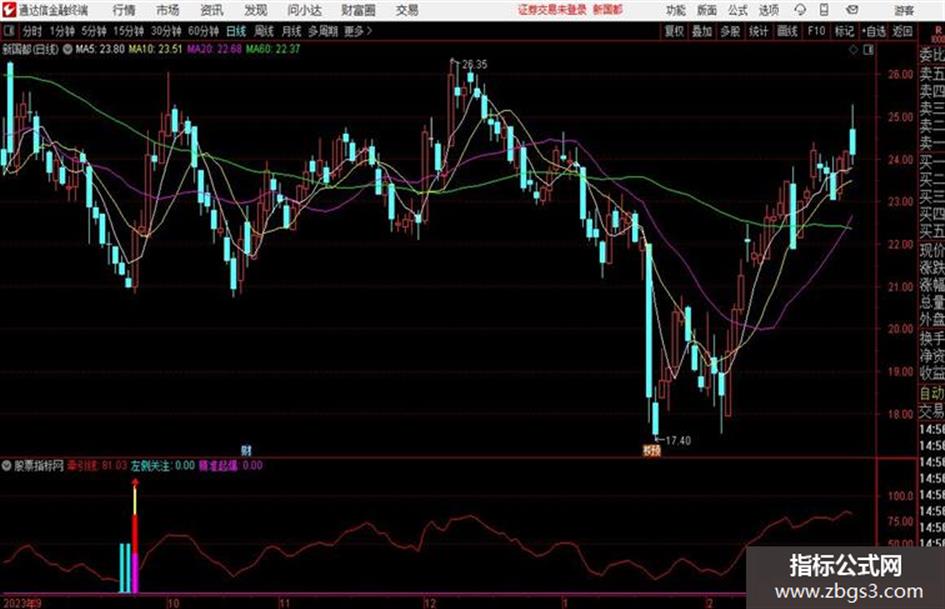Open the mobile phone icon in title bar
This screenshot has height=609, width=945.
pyautogui.click(x=824, y=10)
